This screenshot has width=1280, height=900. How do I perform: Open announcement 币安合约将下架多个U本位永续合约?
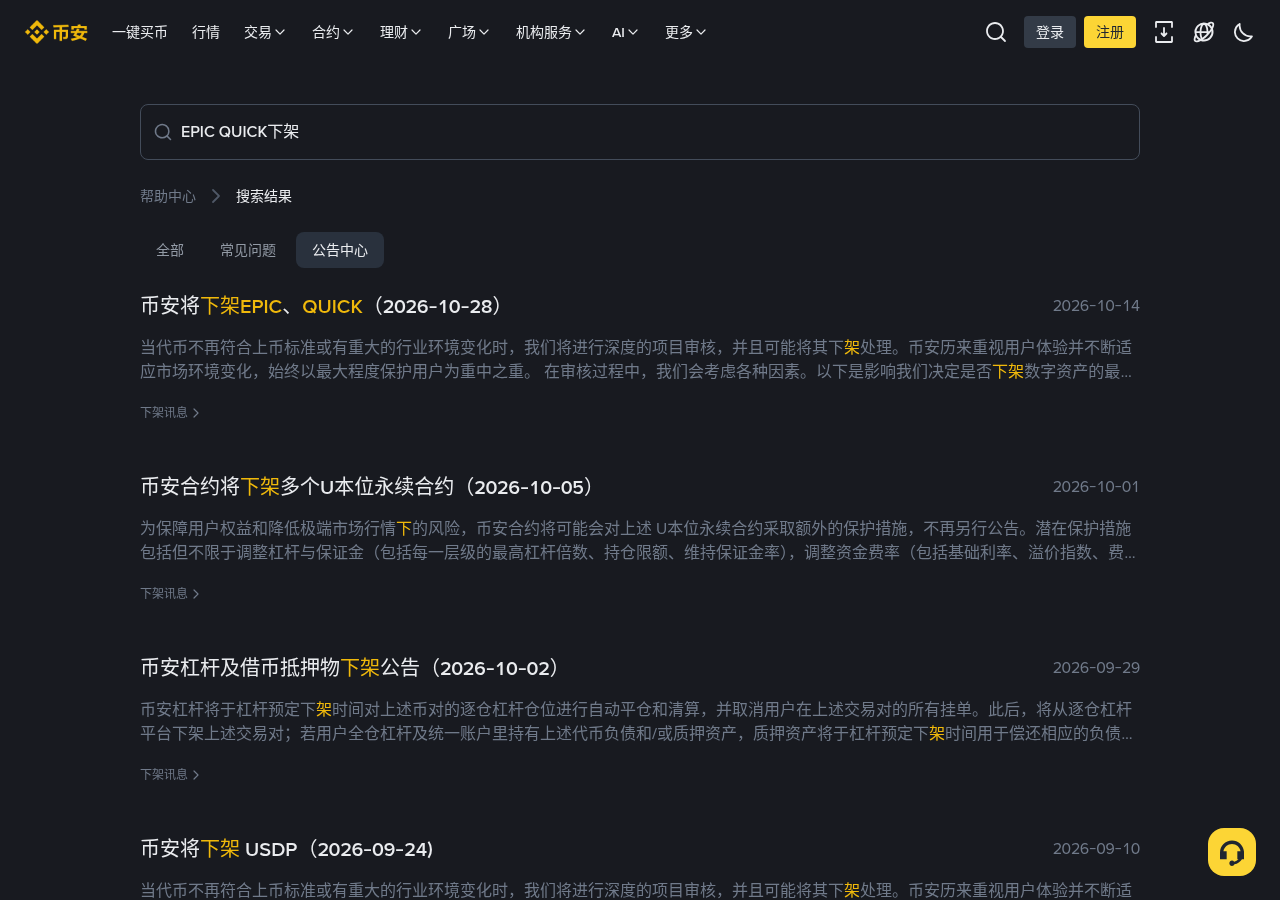(370, 487)
